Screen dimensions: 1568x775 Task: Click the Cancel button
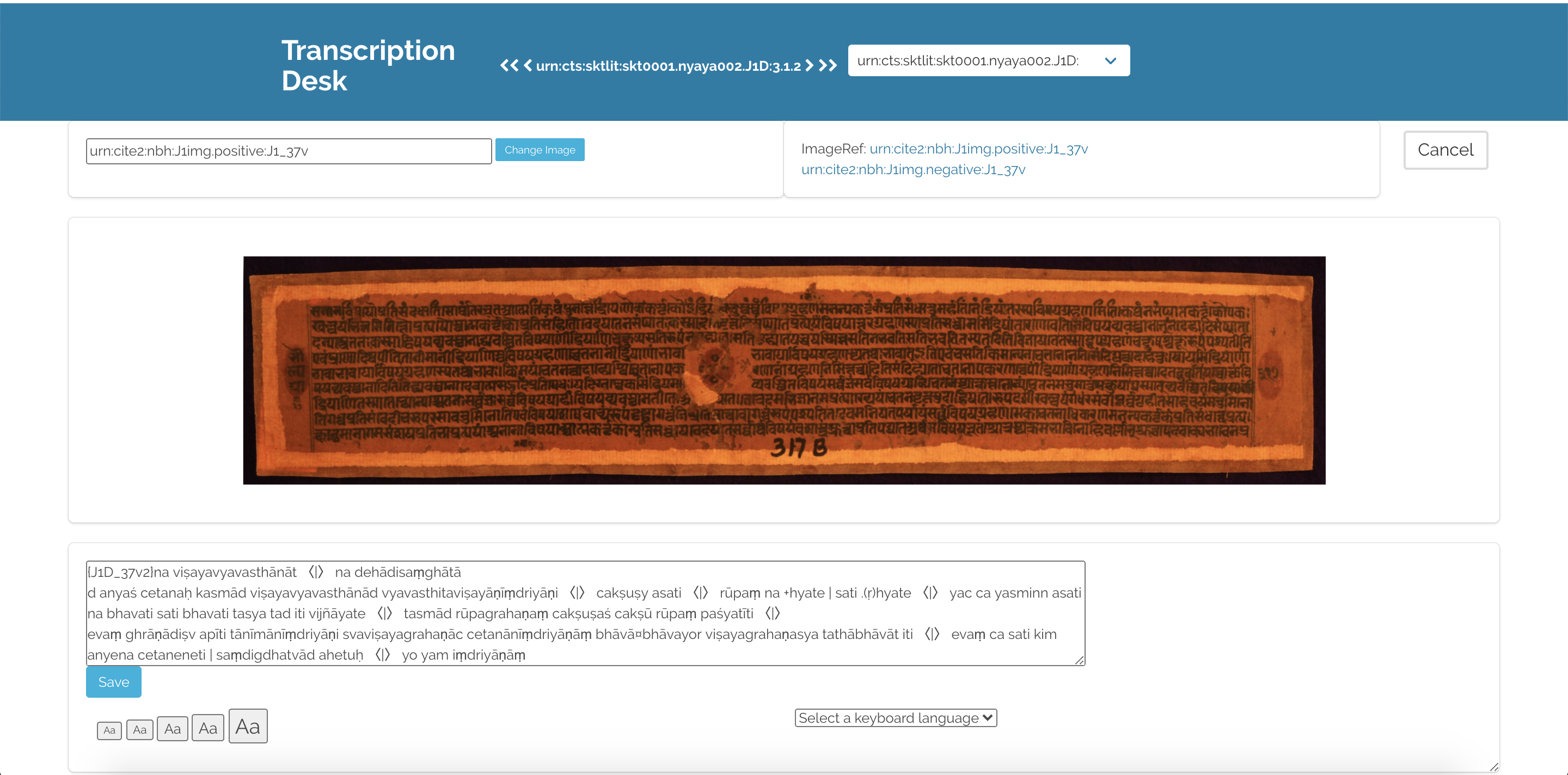click(x=1446, y=150)
